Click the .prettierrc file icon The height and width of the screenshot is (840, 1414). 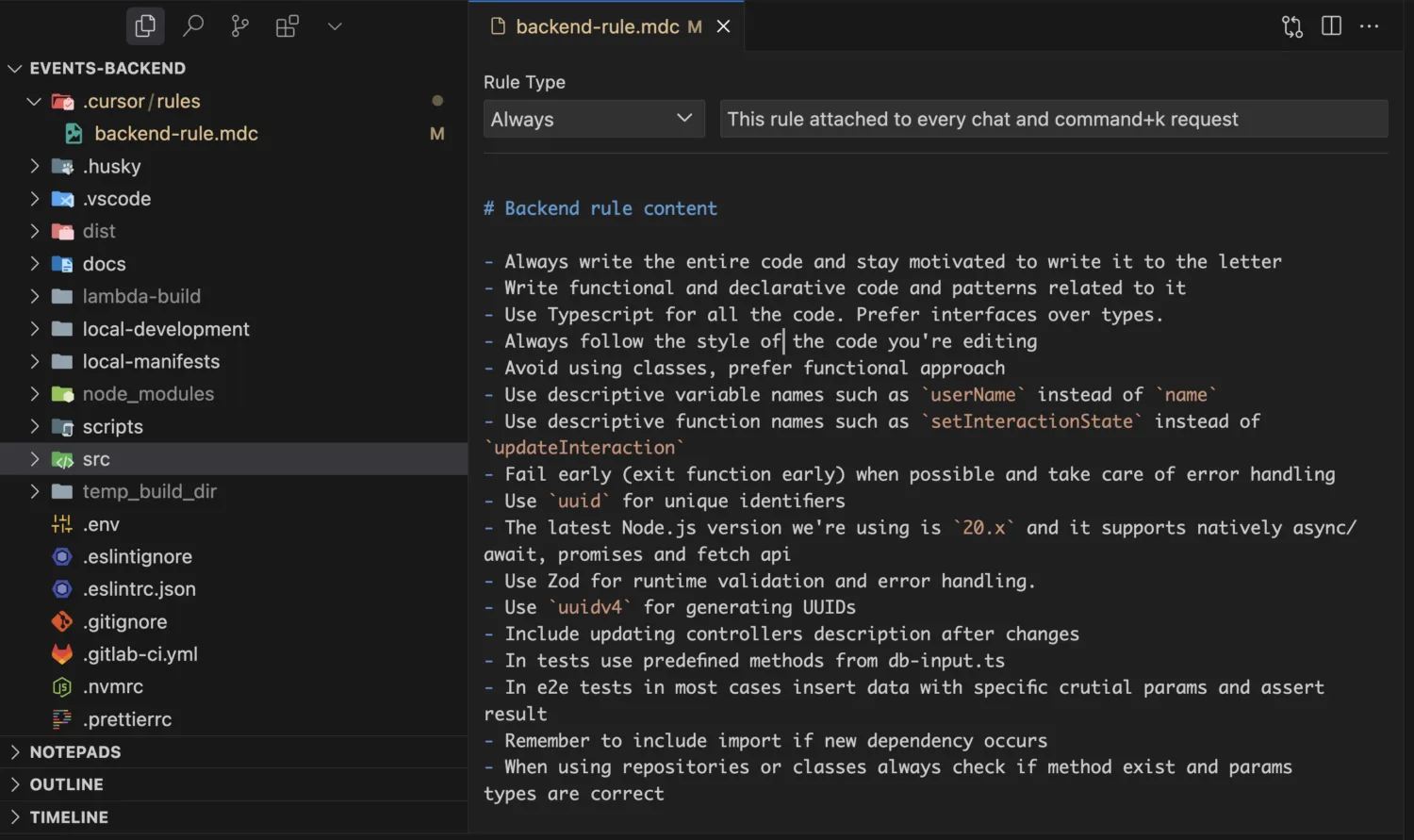click(x=62, y=719)
